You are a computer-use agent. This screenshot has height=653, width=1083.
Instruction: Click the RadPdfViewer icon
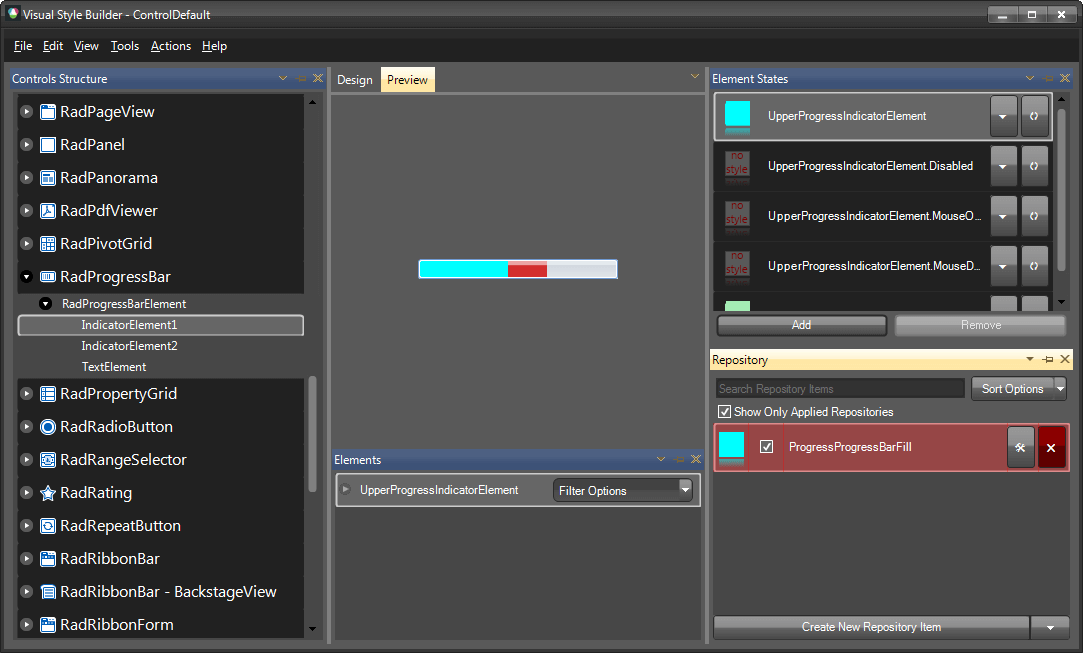pos(47,210)
